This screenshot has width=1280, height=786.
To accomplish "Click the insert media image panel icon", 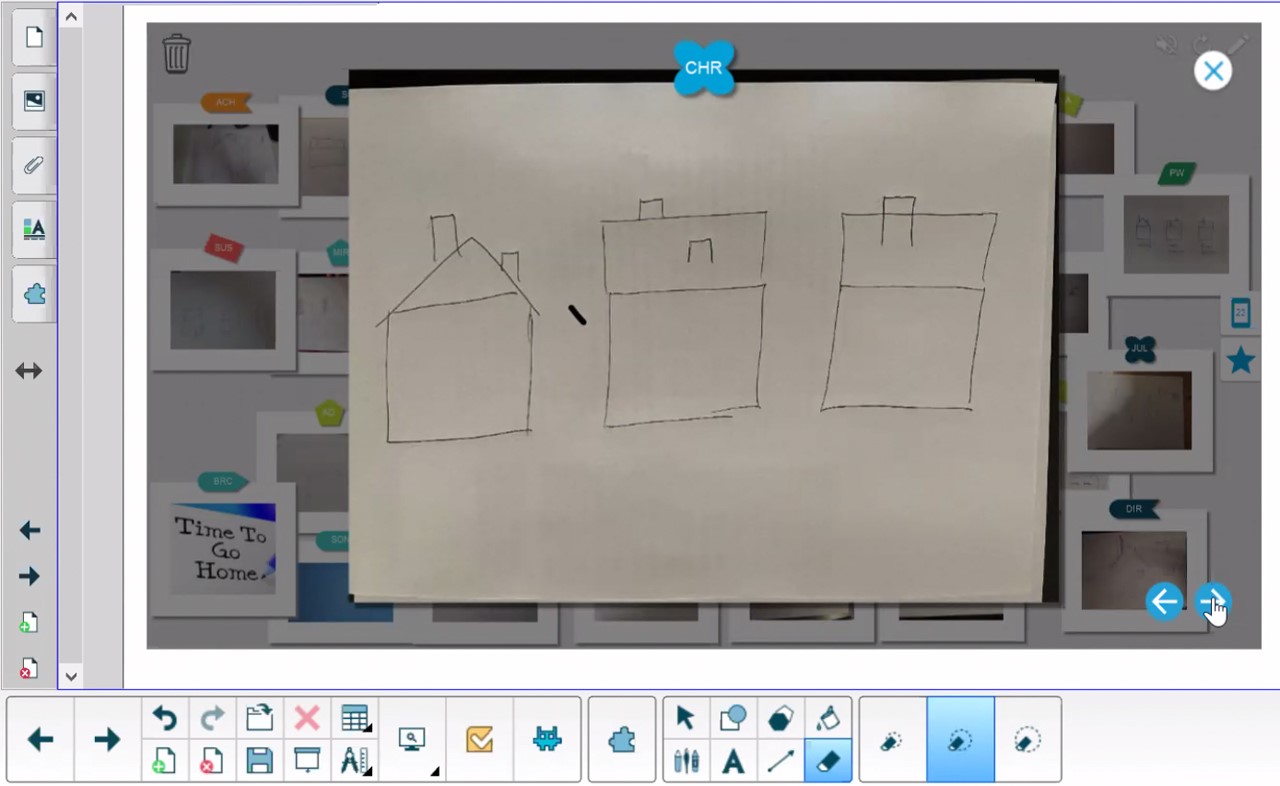I will tap(33, 100).
